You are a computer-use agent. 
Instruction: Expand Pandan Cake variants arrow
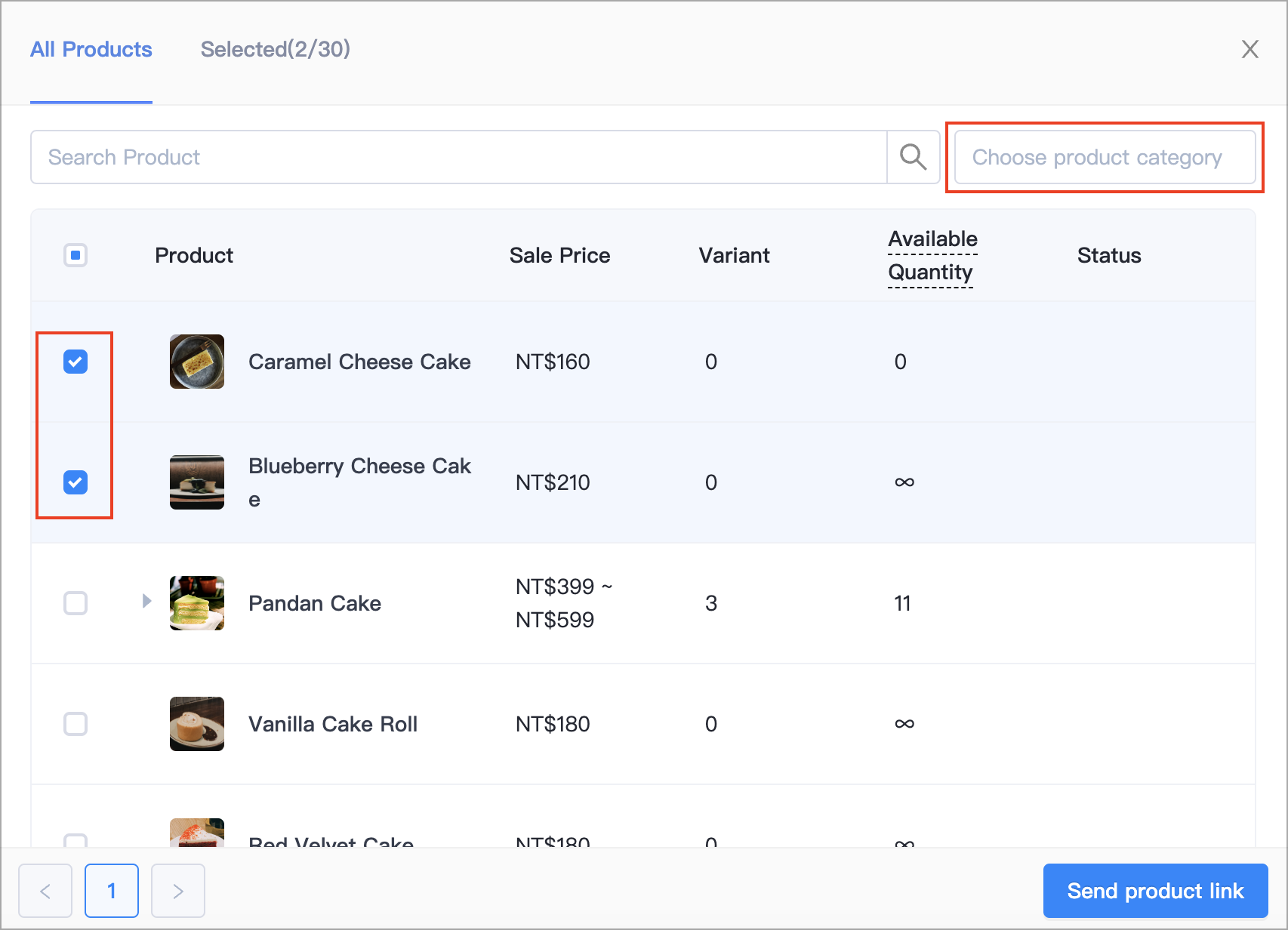146,601
